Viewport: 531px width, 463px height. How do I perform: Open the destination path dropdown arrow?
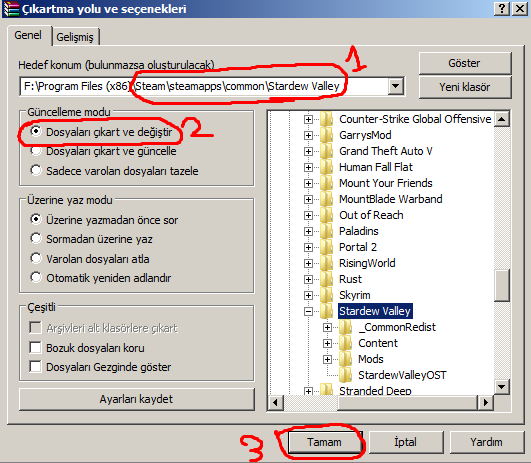396,86
